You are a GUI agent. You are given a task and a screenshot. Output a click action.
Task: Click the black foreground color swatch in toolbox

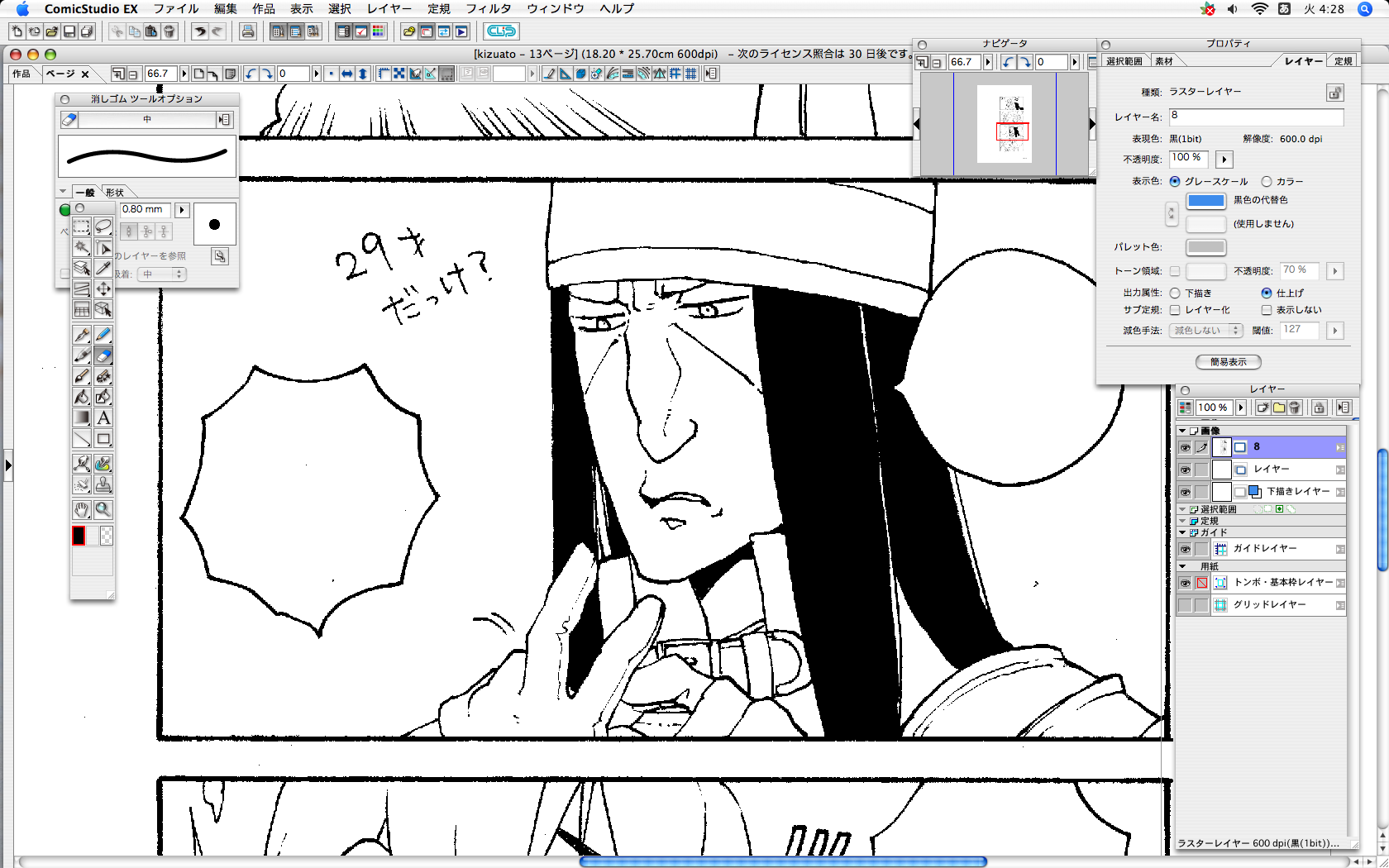point(79,536)
